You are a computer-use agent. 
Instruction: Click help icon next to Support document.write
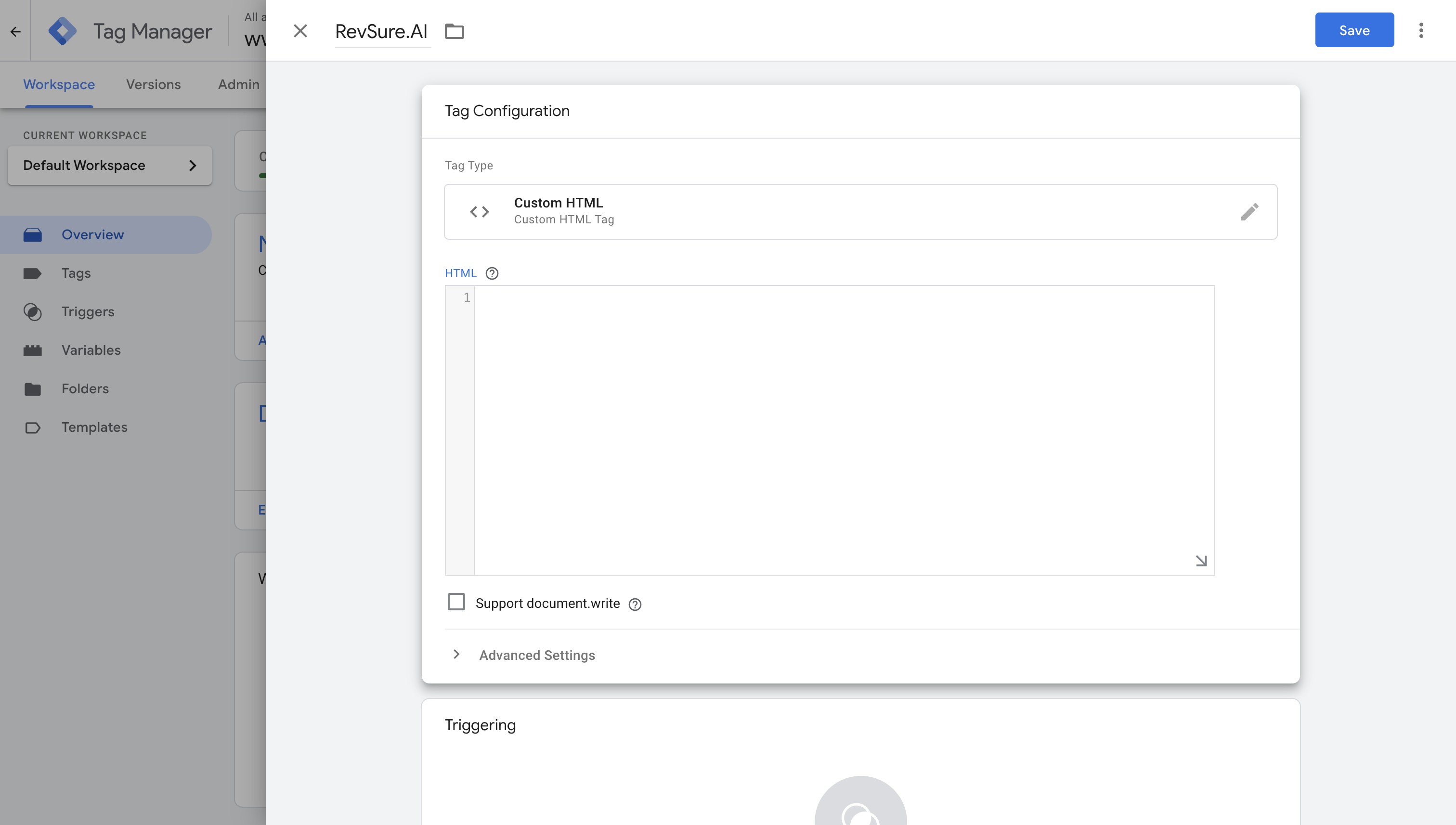pos(635,605)
